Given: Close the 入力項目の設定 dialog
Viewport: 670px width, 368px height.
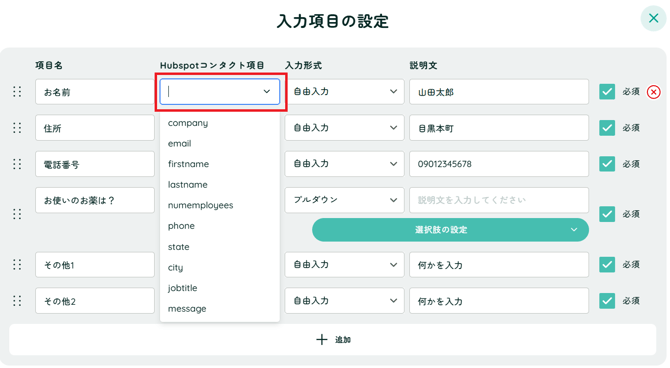Looking at the screenshot, I should (x=653, y=18).
